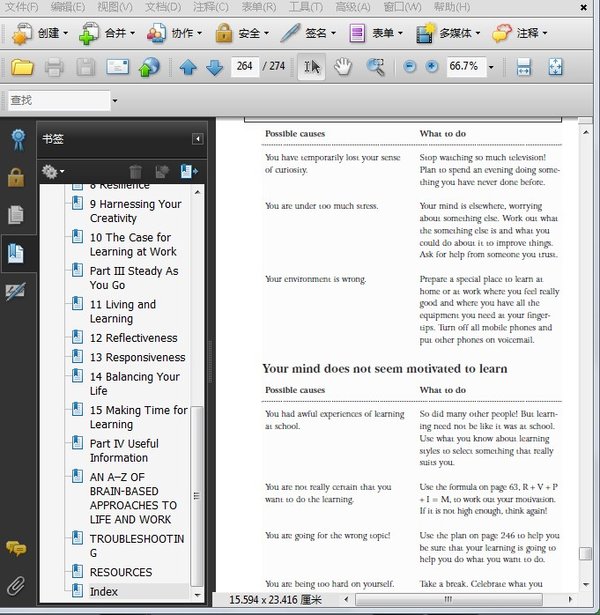Toggle the Select tool cursor button
Screen dimensions: 600x615
coord(312,68)
